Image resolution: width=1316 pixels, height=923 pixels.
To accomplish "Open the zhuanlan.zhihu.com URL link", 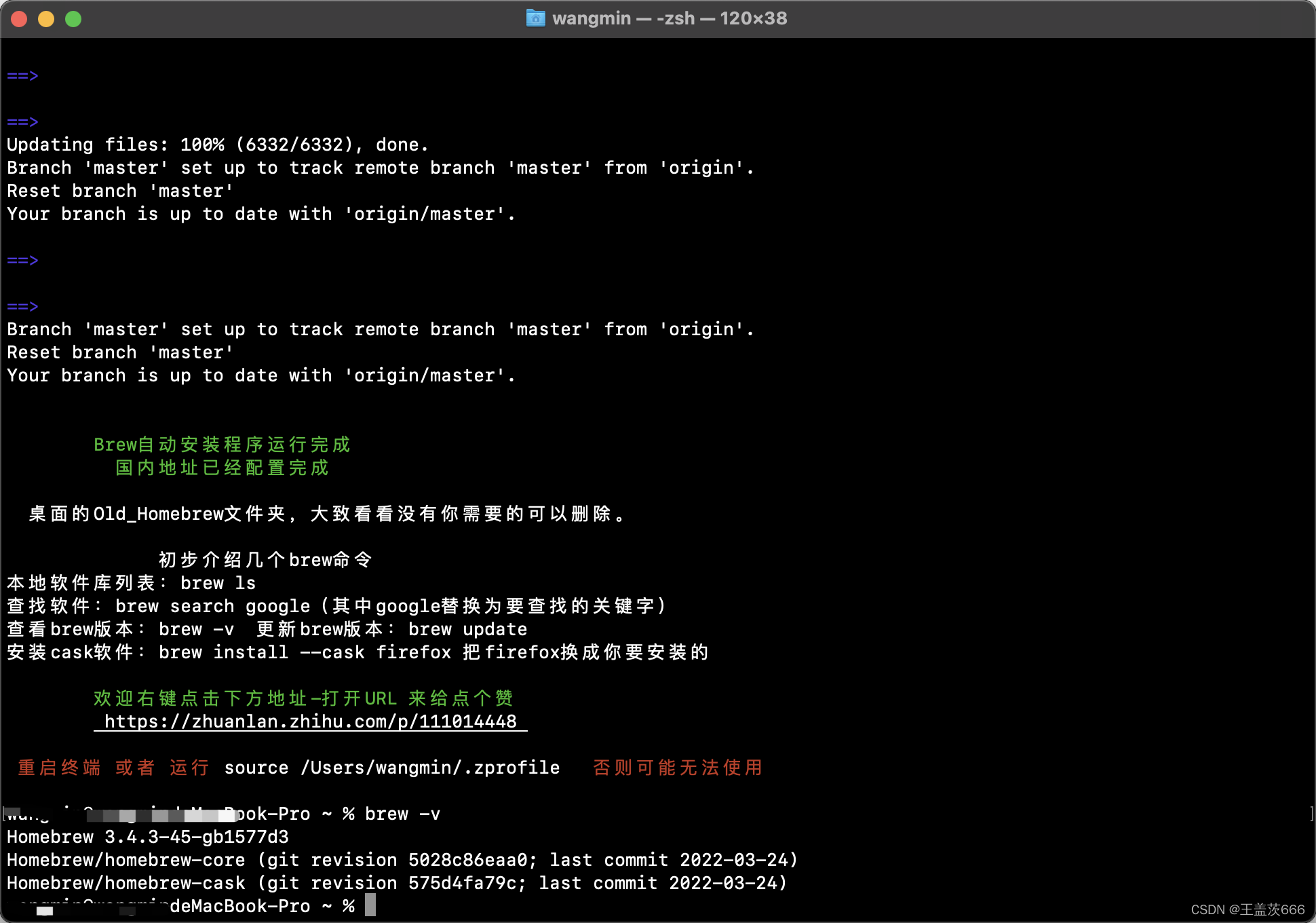I will [x=310, y=721].
